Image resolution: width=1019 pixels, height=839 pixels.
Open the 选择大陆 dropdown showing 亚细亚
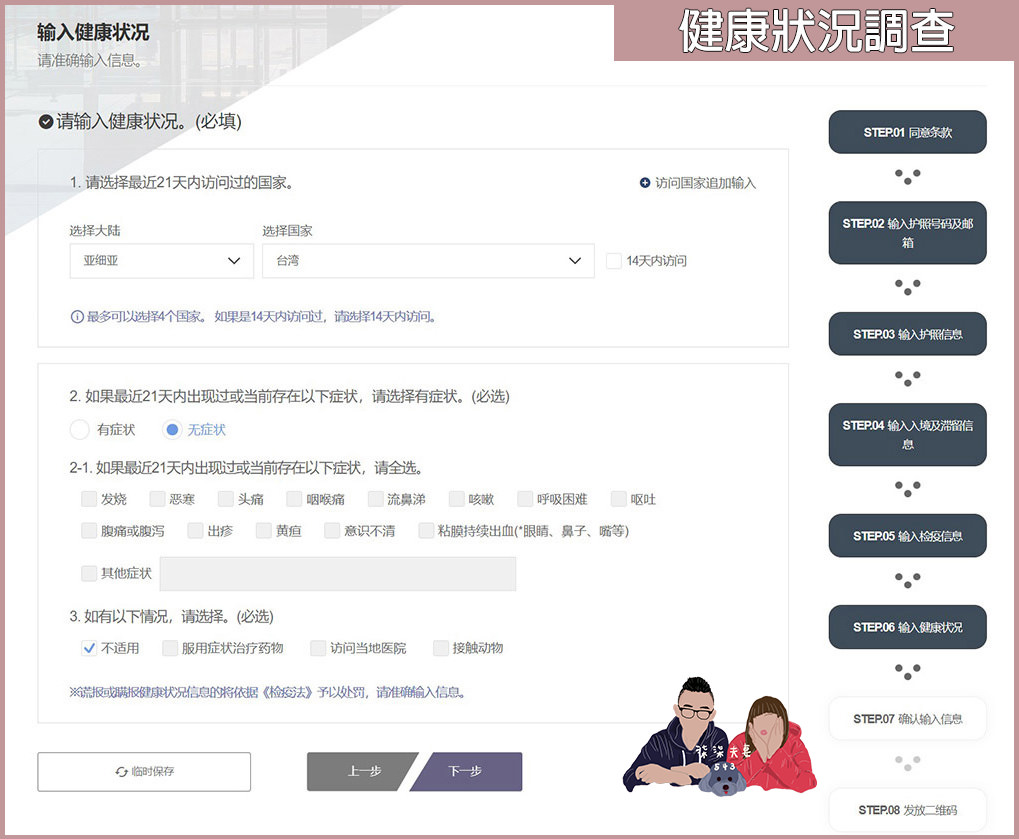click(x=161, y=261)
